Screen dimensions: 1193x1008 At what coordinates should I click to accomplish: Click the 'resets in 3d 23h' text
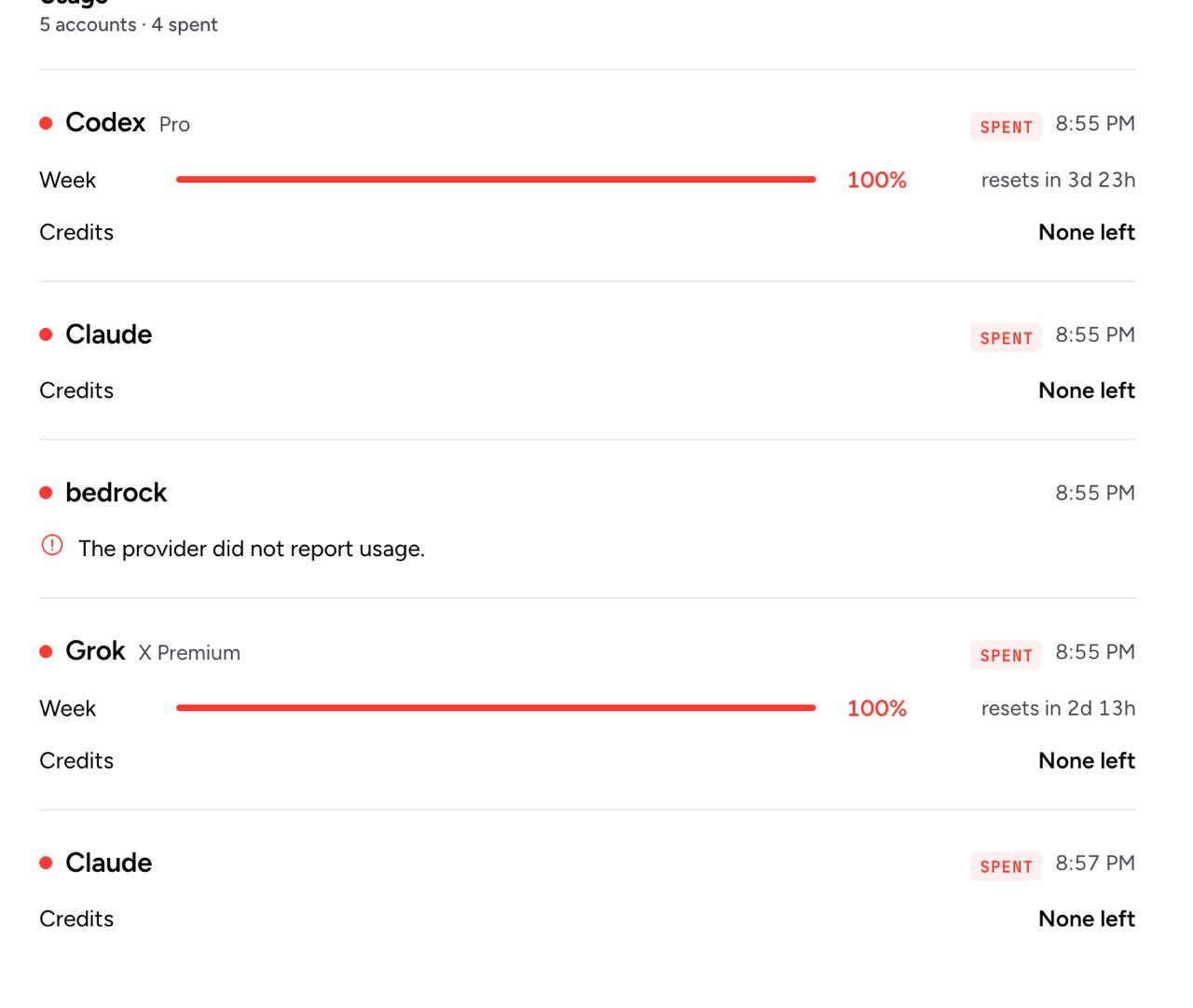(1058, 180)
